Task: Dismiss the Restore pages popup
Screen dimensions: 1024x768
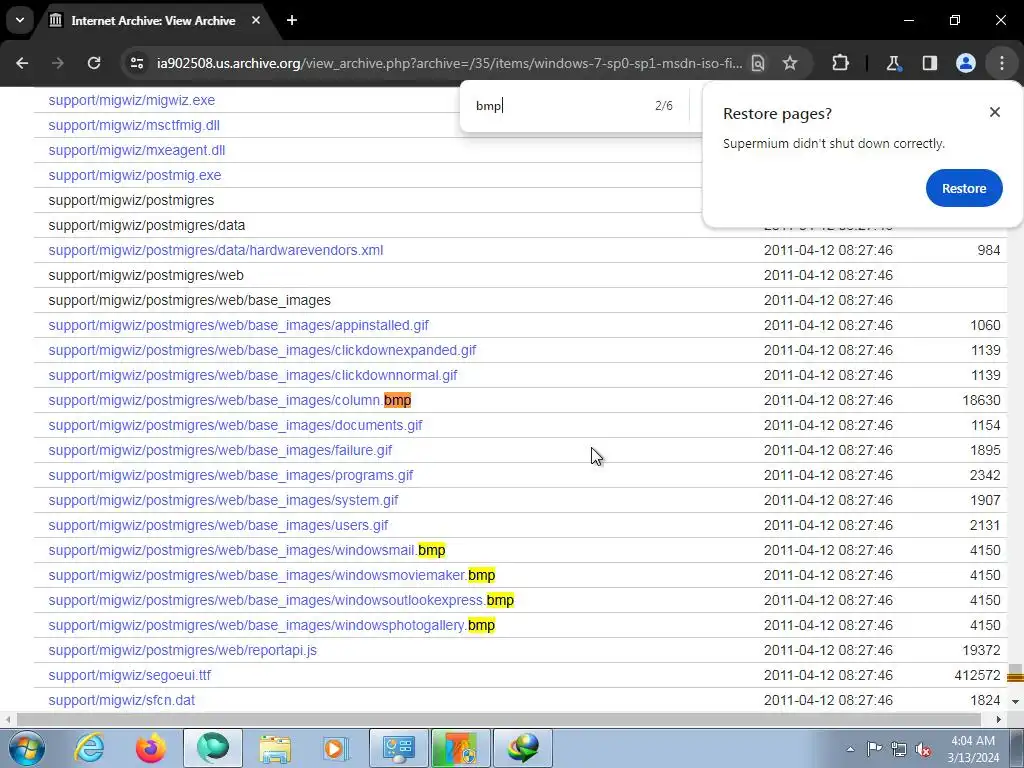Action: tap(995, 112)
